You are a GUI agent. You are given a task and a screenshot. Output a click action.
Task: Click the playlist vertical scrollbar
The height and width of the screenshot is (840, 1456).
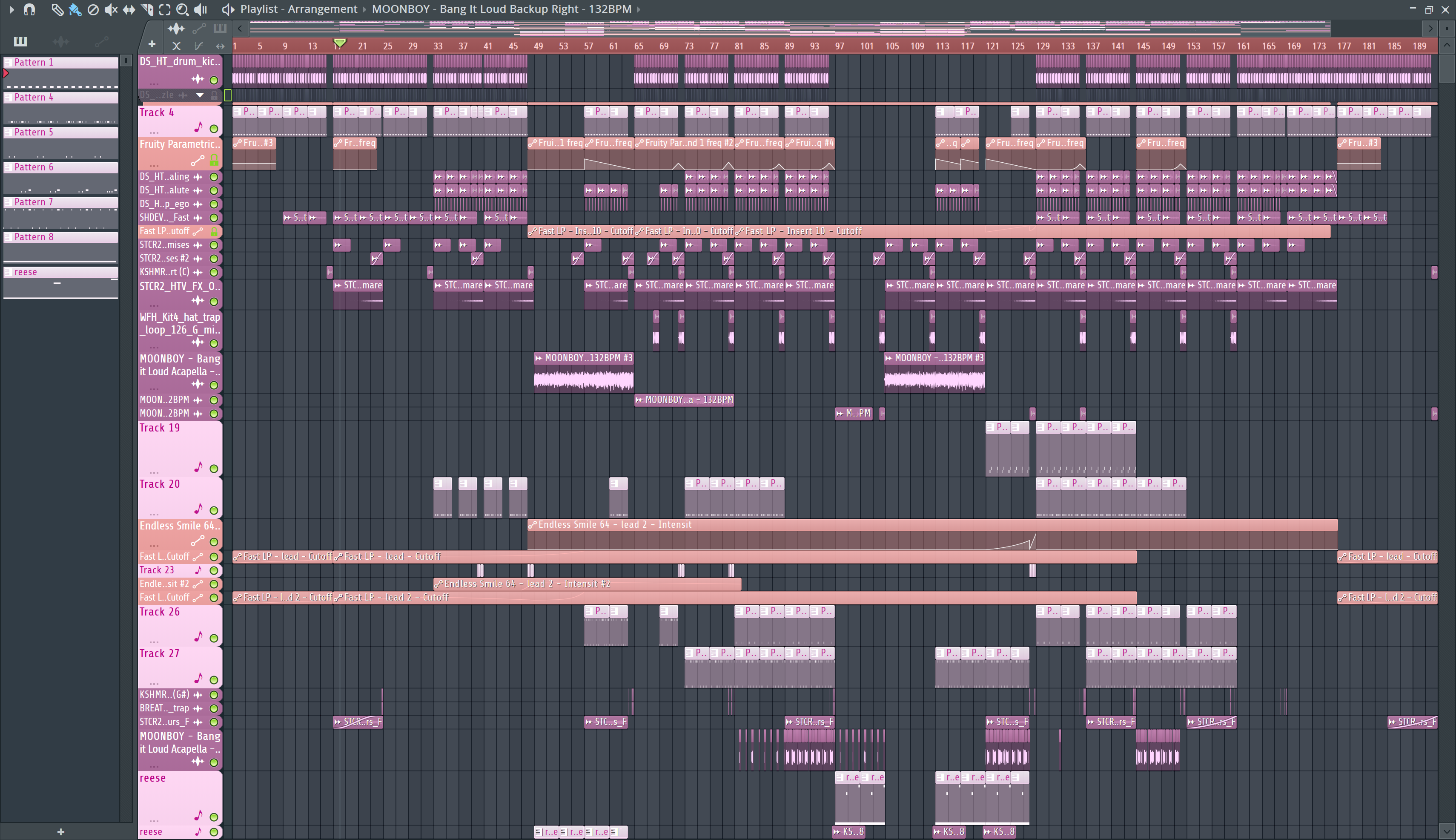1446,69
